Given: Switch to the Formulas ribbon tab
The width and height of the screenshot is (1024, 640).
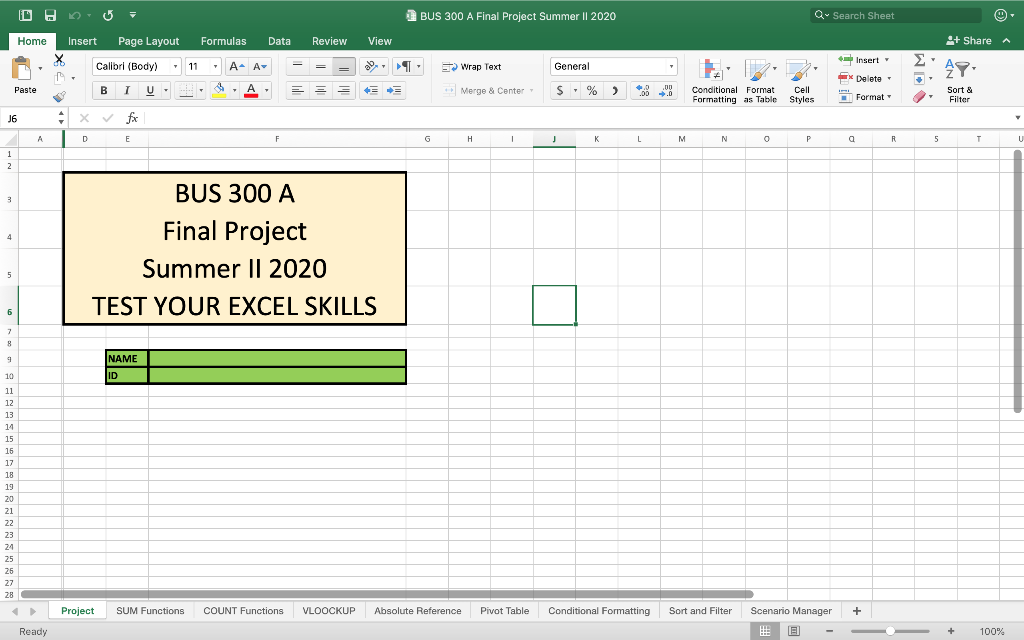Looking at the screenshot, I should click(x=223, y=41).
